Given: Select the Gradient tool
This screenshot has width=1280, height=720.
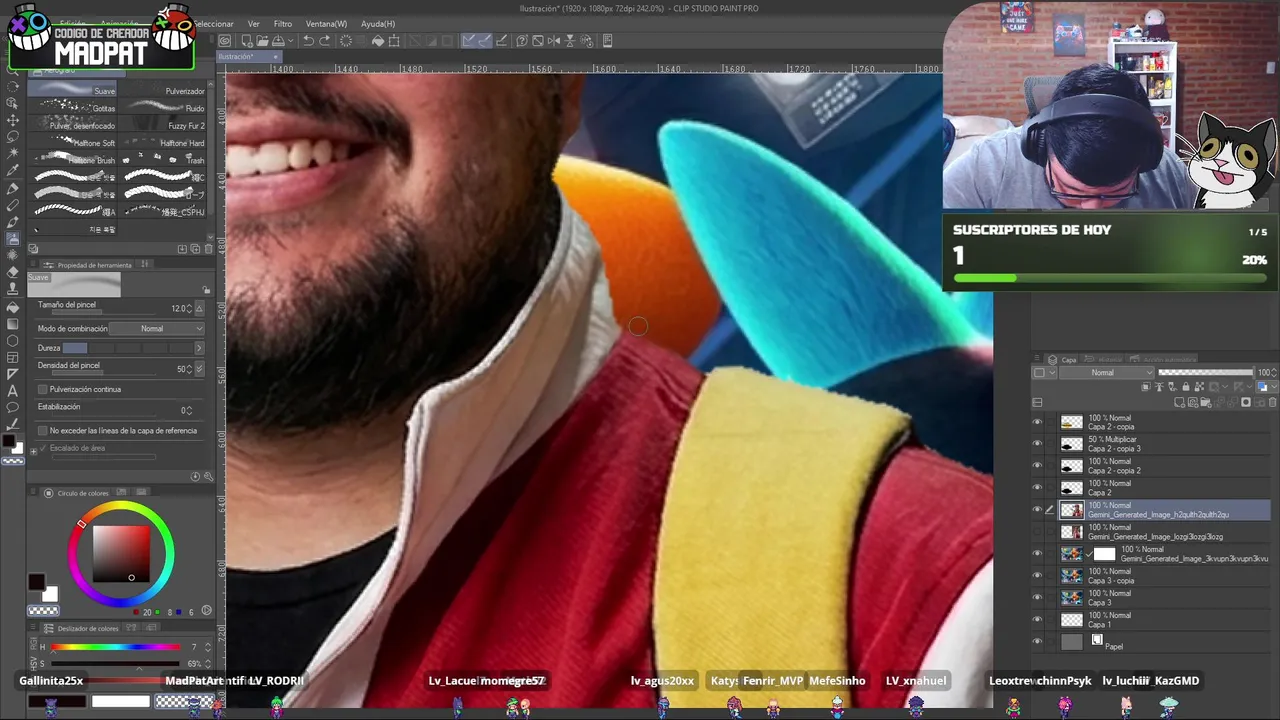Looking at the screenshot, I should (12, 324).
